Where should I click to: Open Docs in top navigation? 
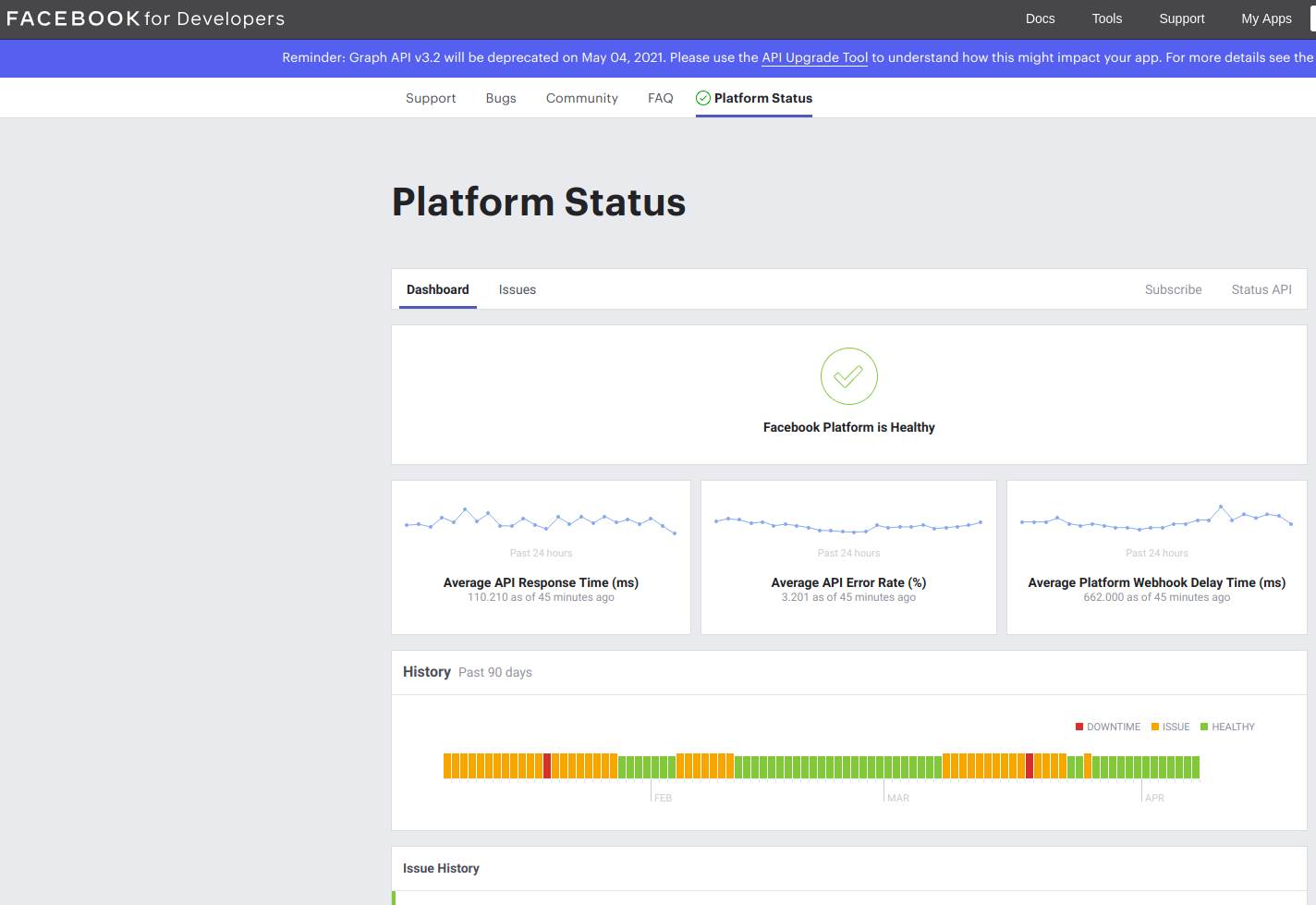tap(1040, 18)
